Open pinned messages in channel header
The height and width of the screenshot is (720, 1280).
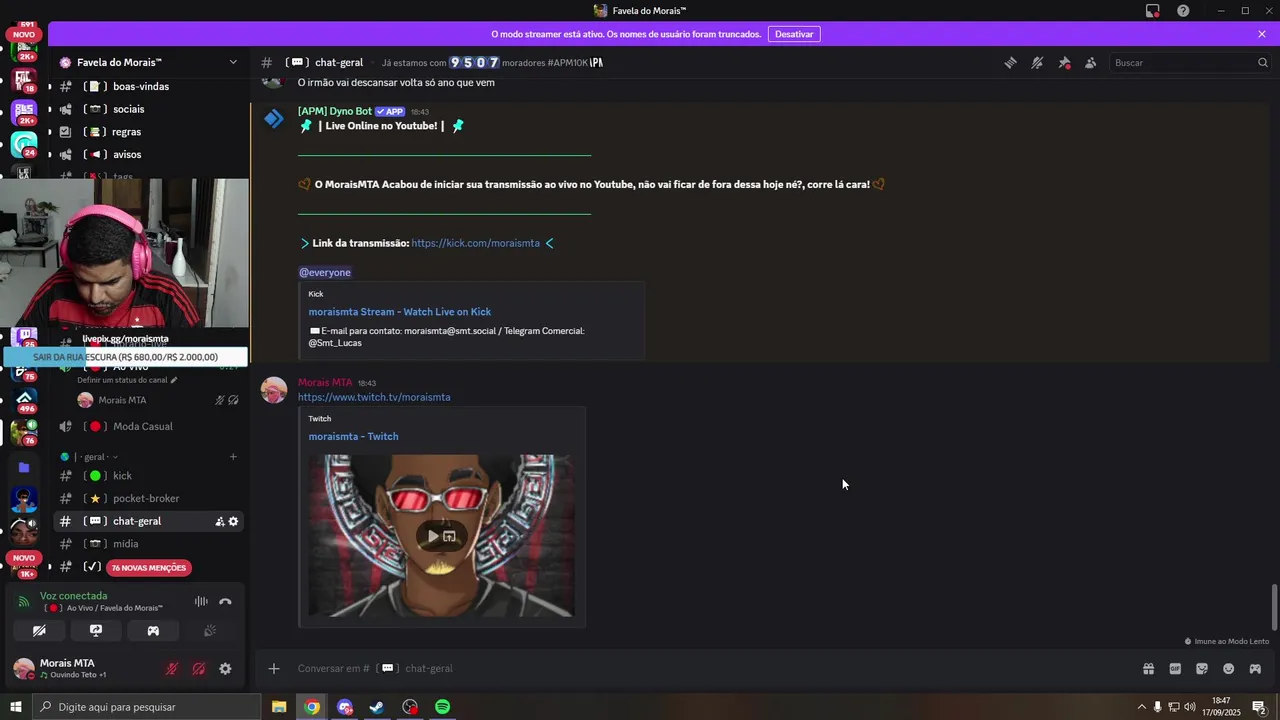(1064, 62)
